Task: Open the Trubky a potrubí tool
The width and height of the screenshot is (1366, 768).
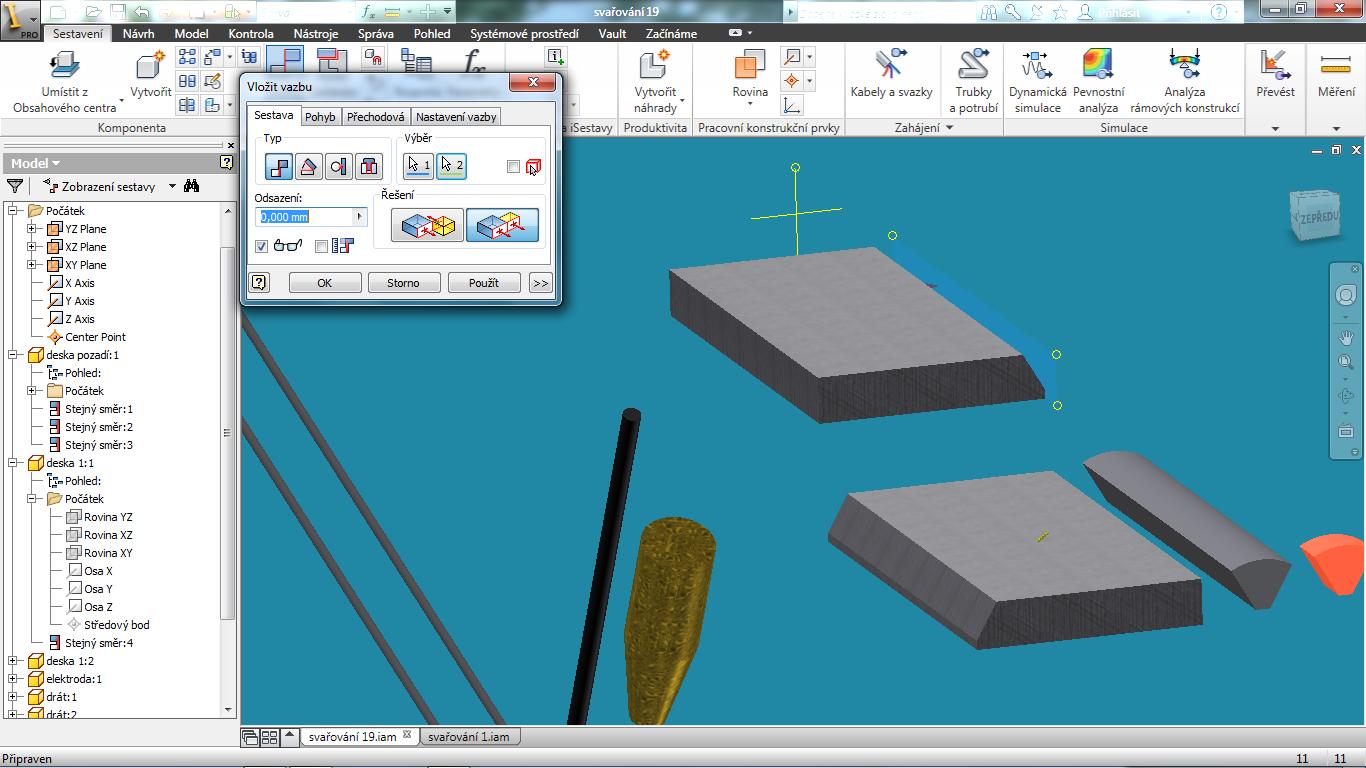Action: [973, 81]
